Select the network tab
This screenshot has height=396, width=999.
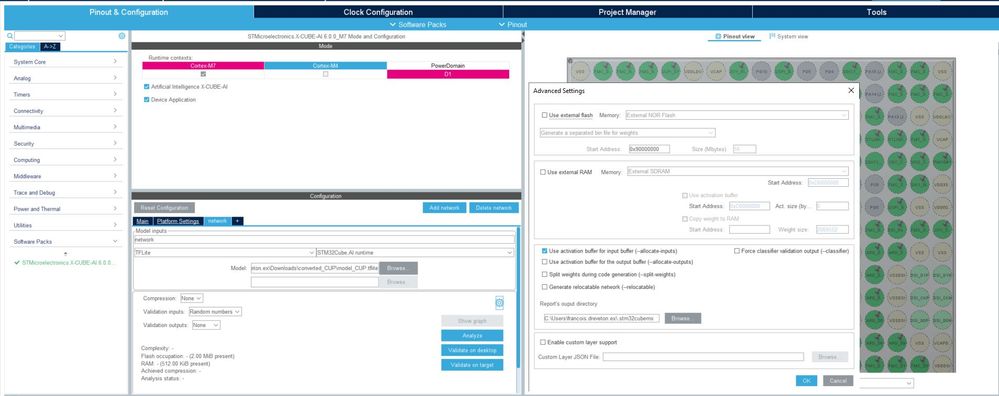(218, 221)
